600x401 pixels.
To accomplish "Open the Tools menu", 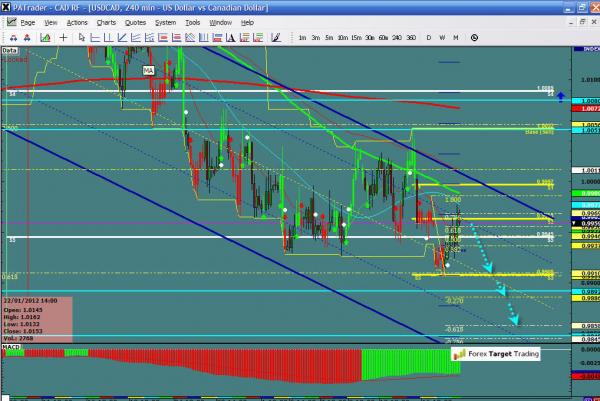I will 194,21.
